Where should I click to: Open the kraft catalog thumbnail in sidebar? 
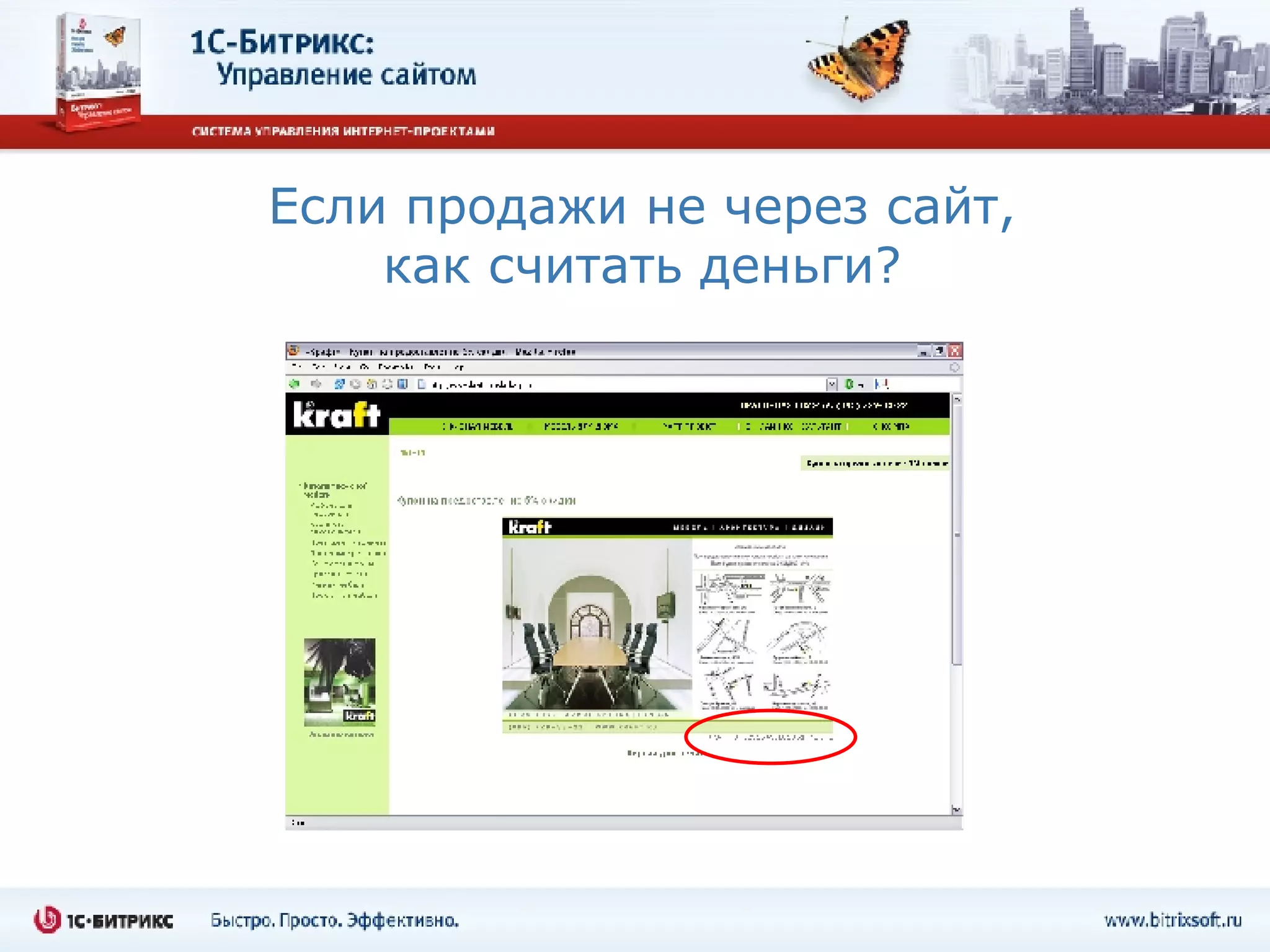point(340,682)
